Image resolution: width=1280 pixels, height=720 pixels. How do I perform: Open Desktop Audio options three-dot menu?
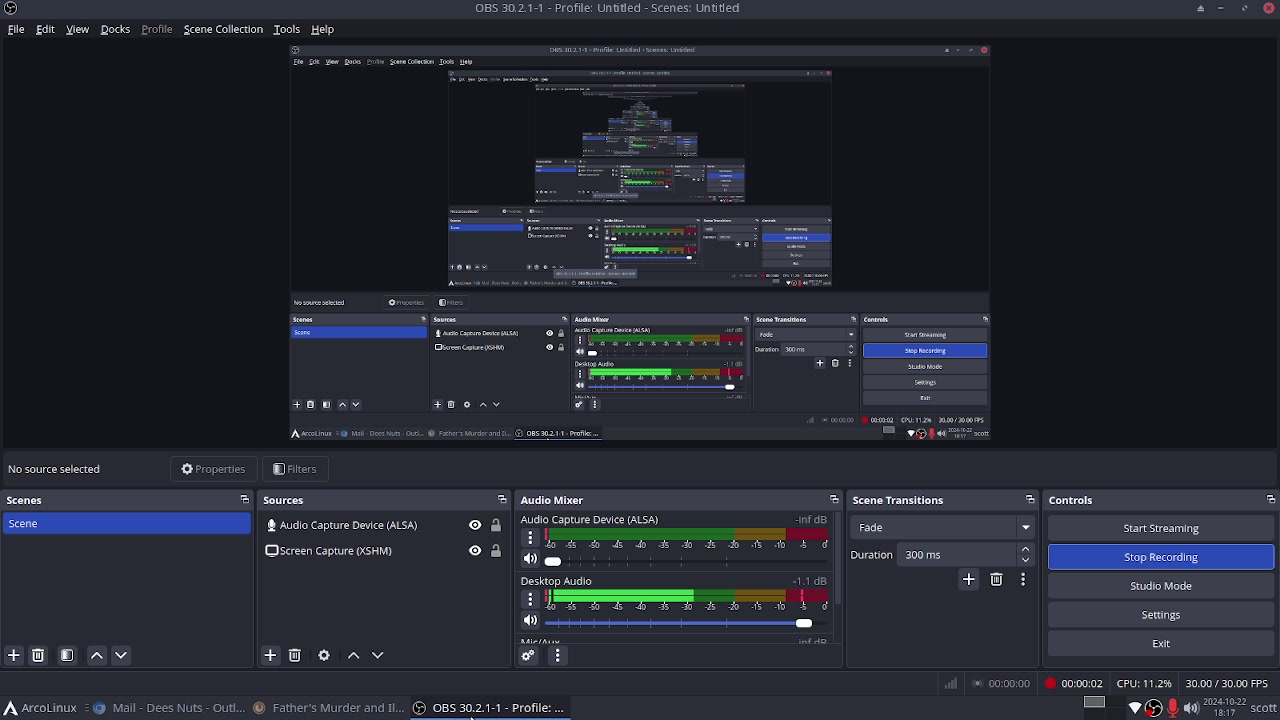pos(530,599)
